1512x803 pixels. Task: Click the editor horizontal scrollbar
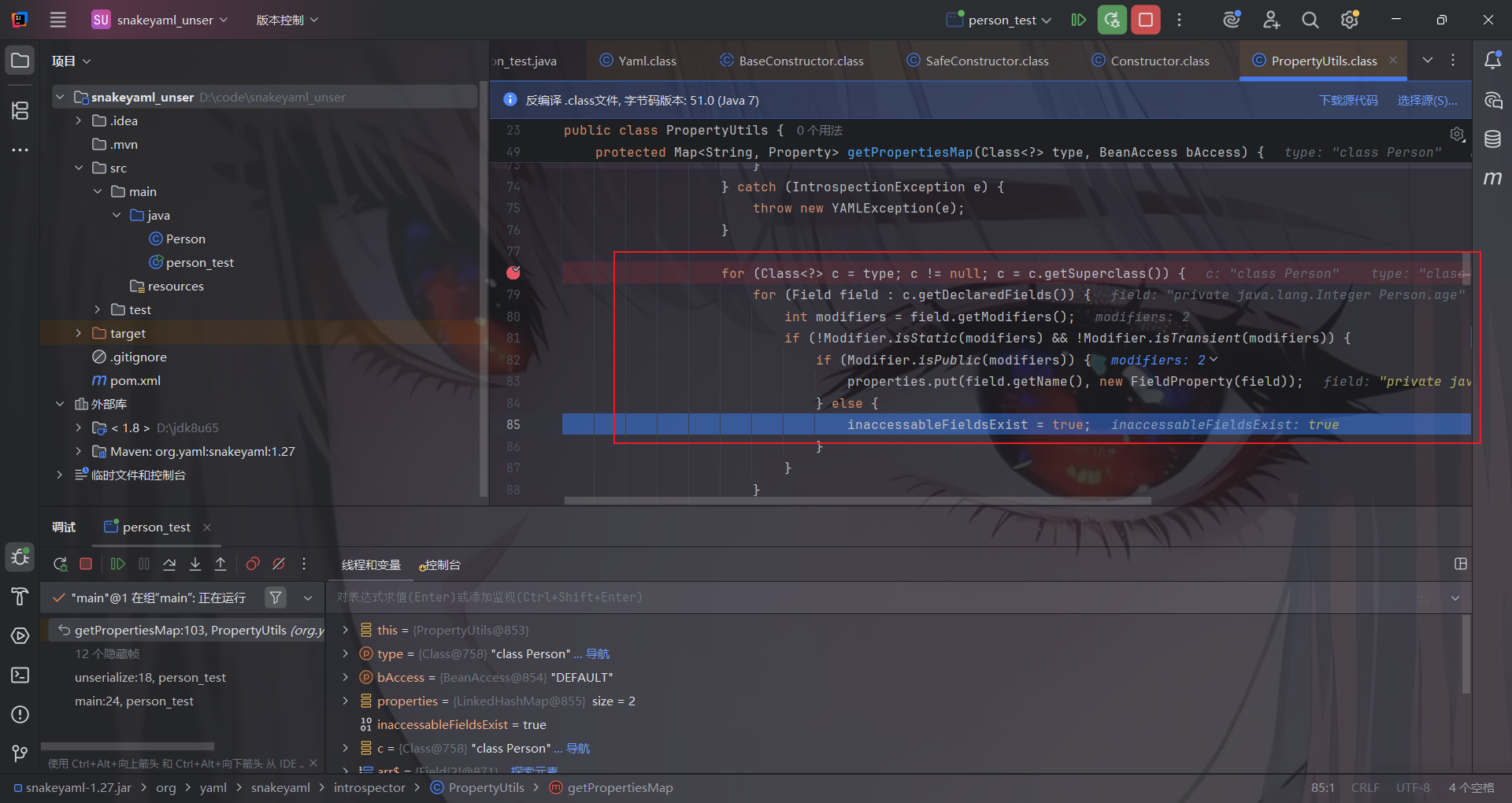(x=858, y=500)
